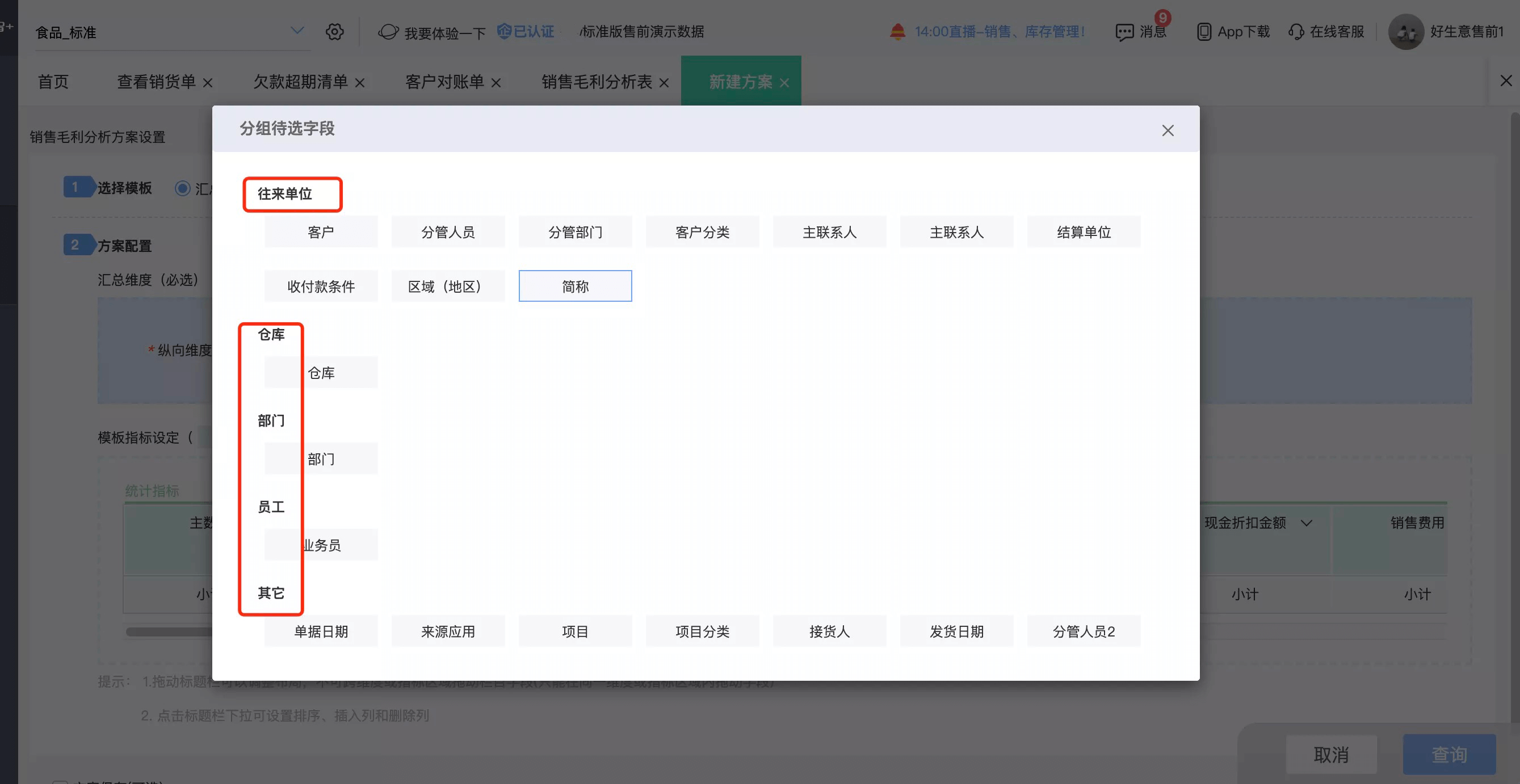Select the 分管人员2 field
1520x784 pixels.
pyautogui.click(x=1084, y=631)
